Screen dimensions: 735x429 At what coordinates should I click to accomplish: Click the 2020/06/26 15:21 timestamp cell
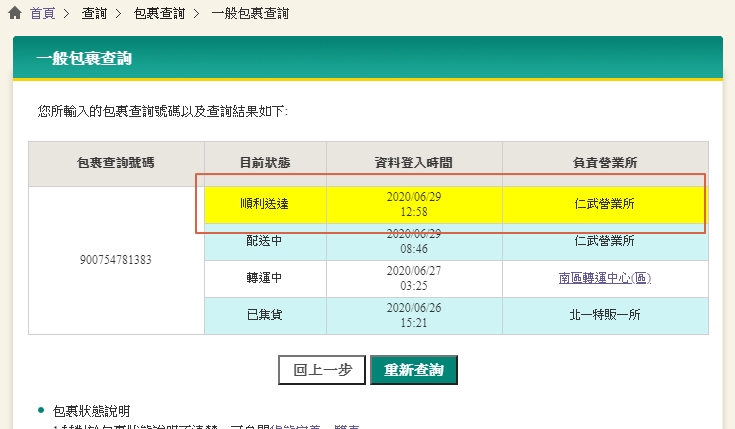tap(413, 315)
